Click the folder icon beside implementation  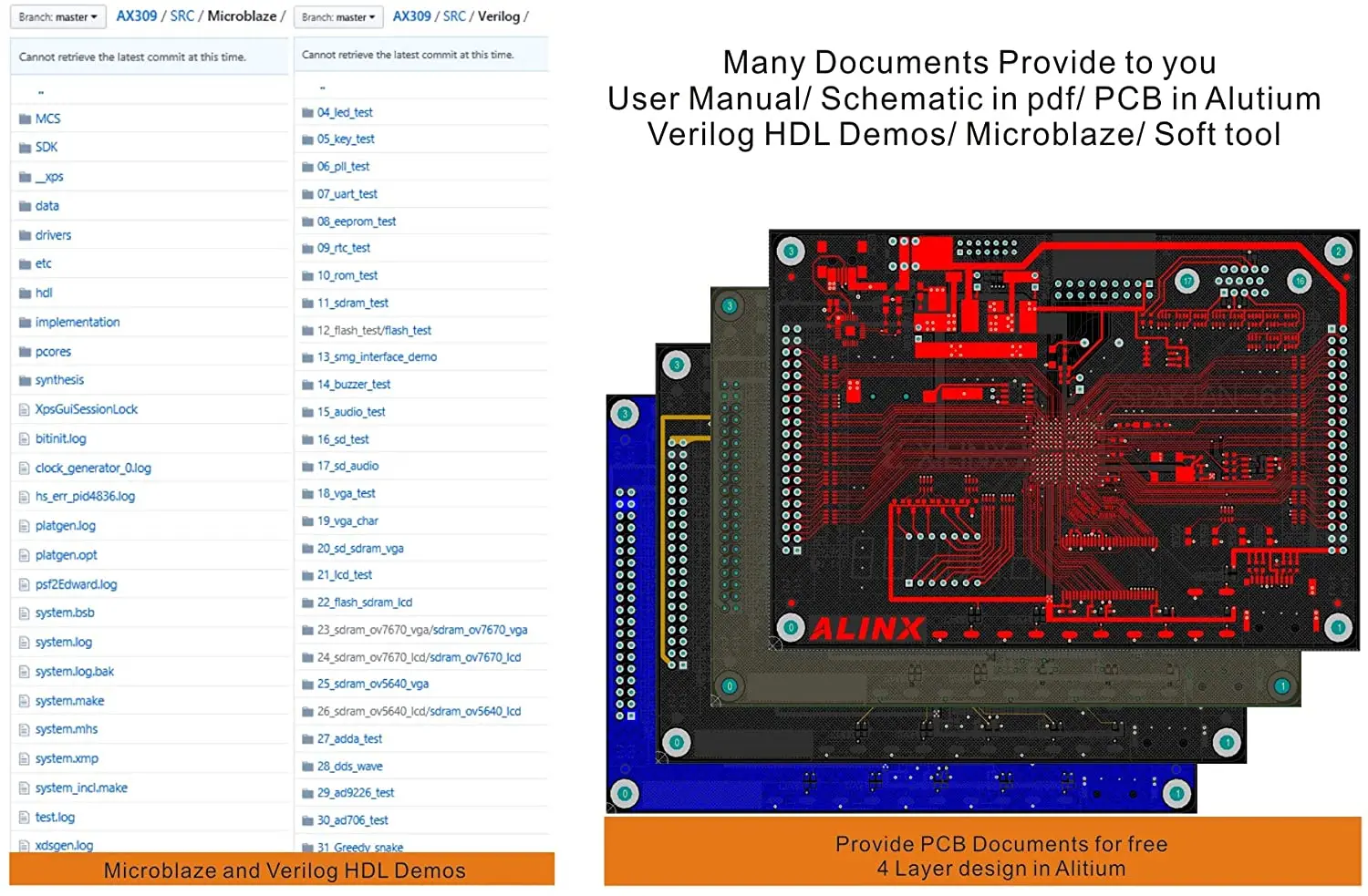[x=25, y=323]
